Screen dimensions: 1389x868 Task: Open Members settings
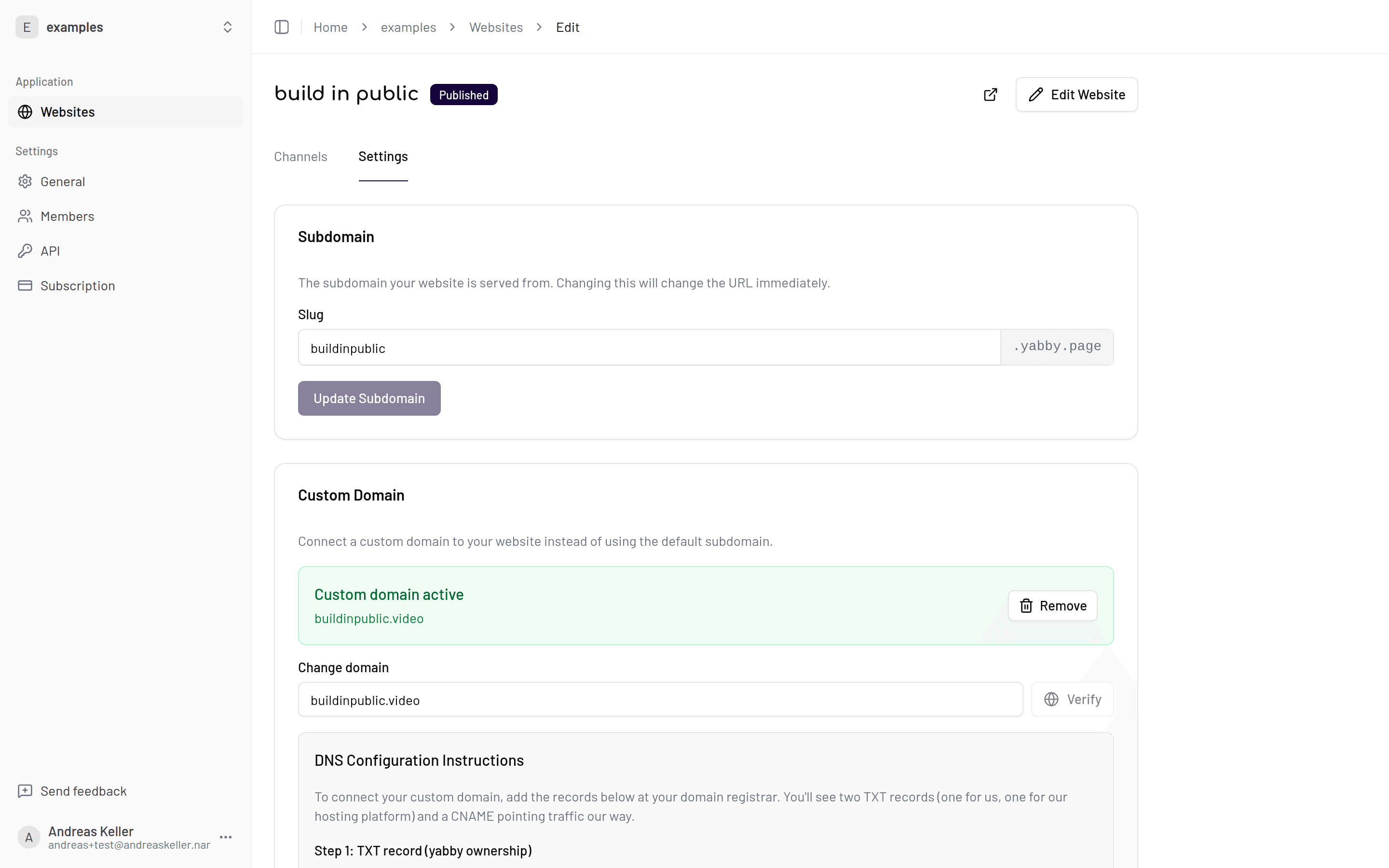tap(125, 217)
